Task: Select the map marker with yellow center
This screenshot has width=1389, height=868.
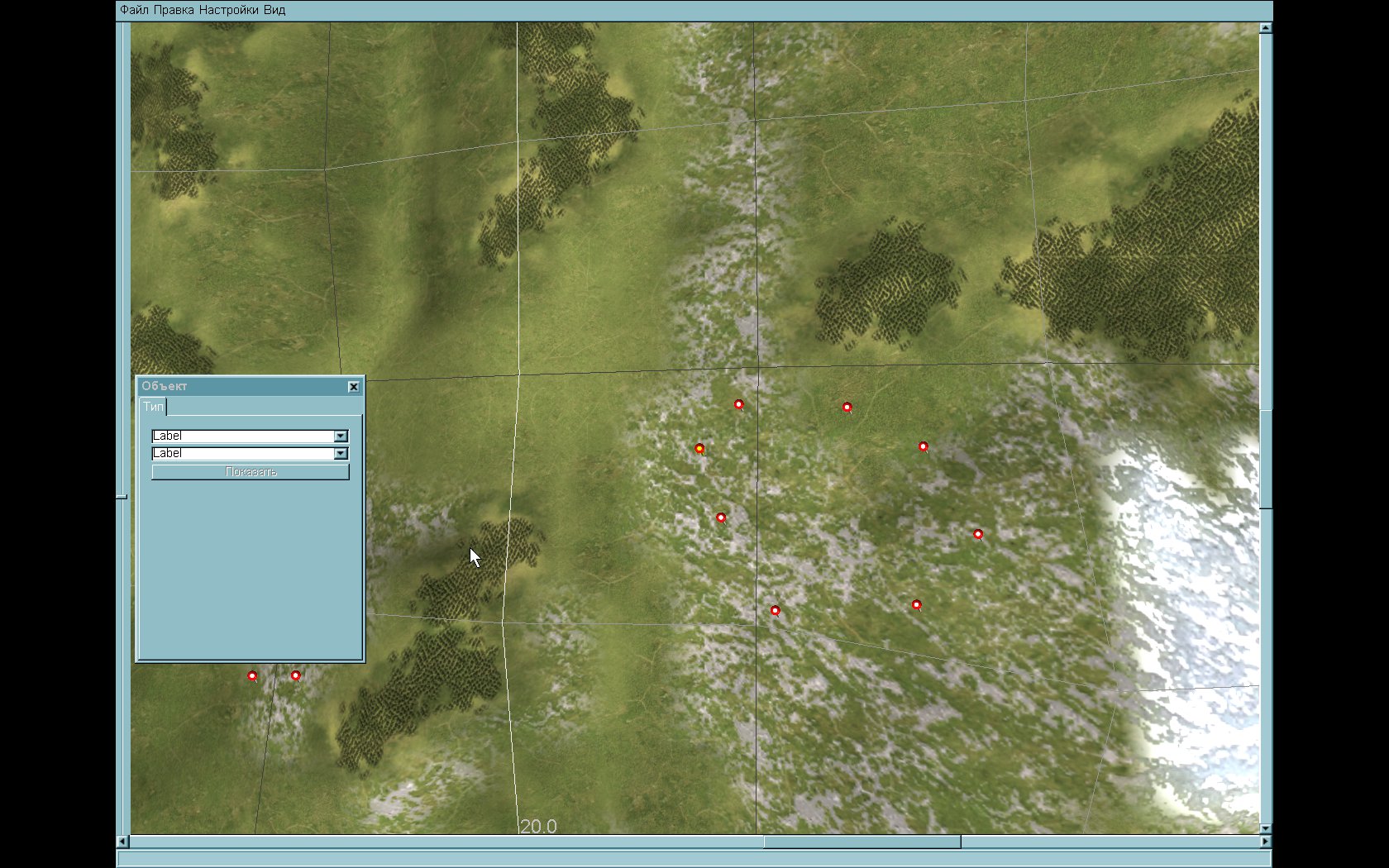Action: (x=699, y=449)
